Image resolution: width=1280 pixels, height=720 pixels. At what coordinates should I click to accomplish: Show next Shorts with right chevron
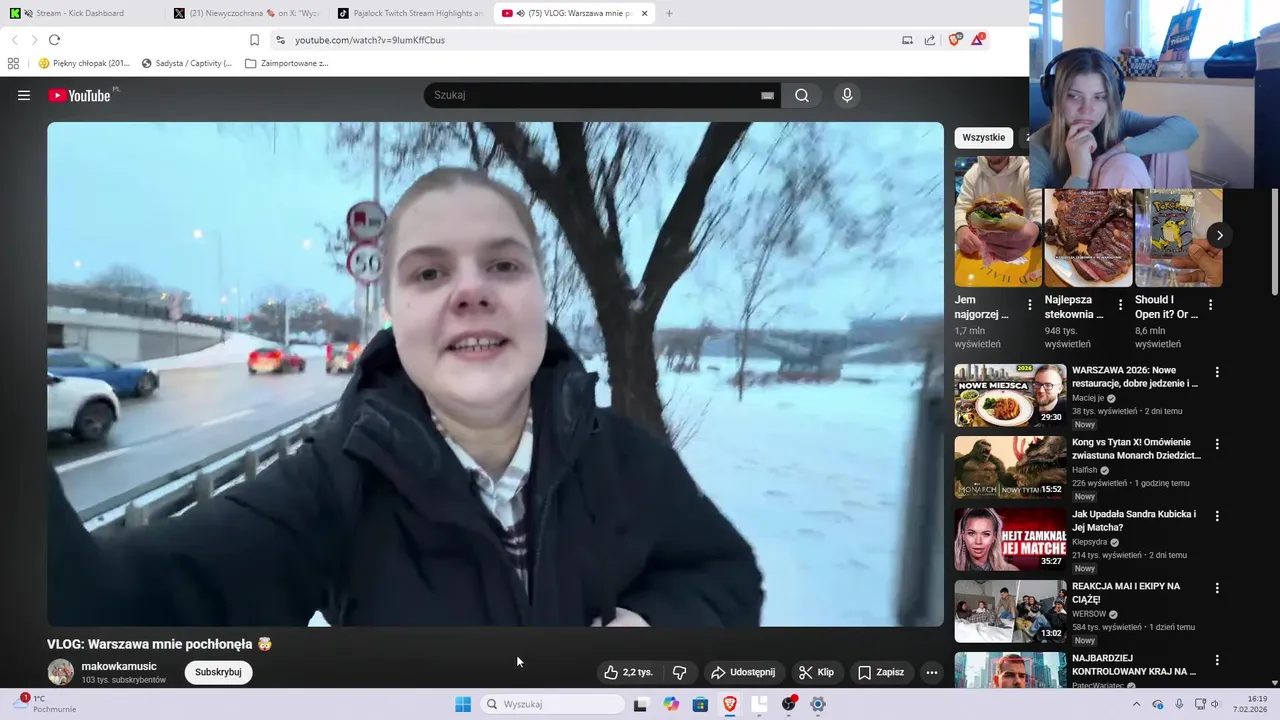(1219, 236)
